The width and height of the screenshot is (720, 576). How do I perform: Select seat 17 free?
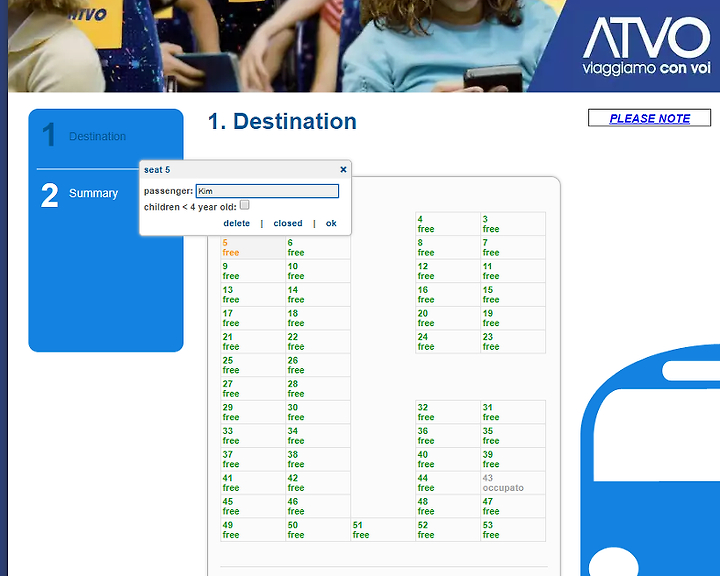click(x=253, y=318)
